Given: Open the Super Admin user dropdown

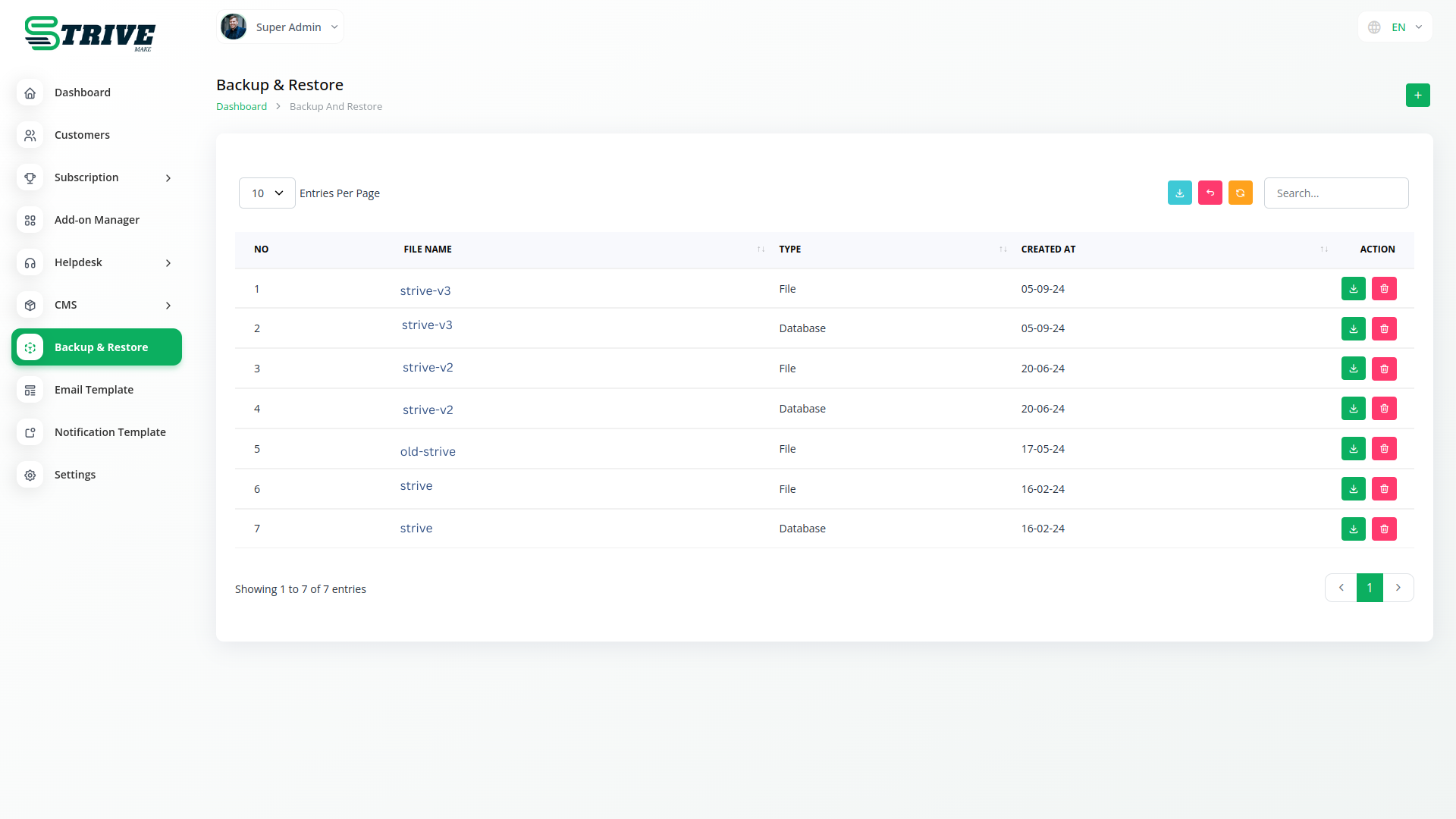Looking at the screenshot, I should point(281,27).
